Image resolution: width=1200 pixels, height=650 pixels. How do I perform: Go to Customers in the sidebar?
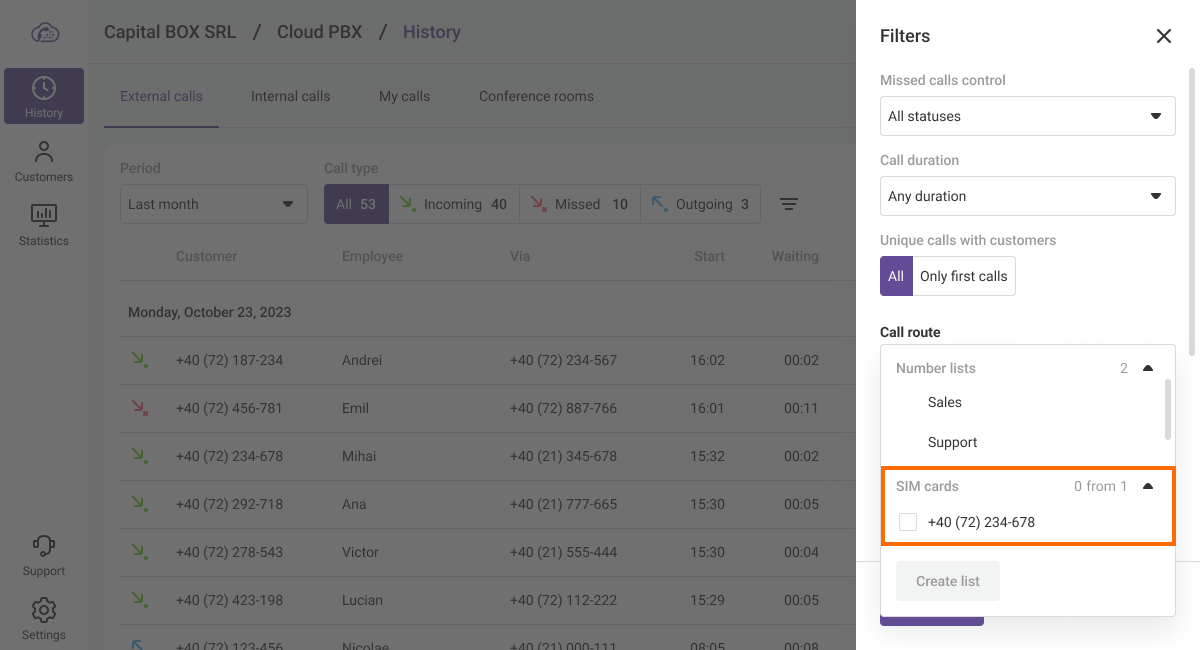click(x=44, y=161)
